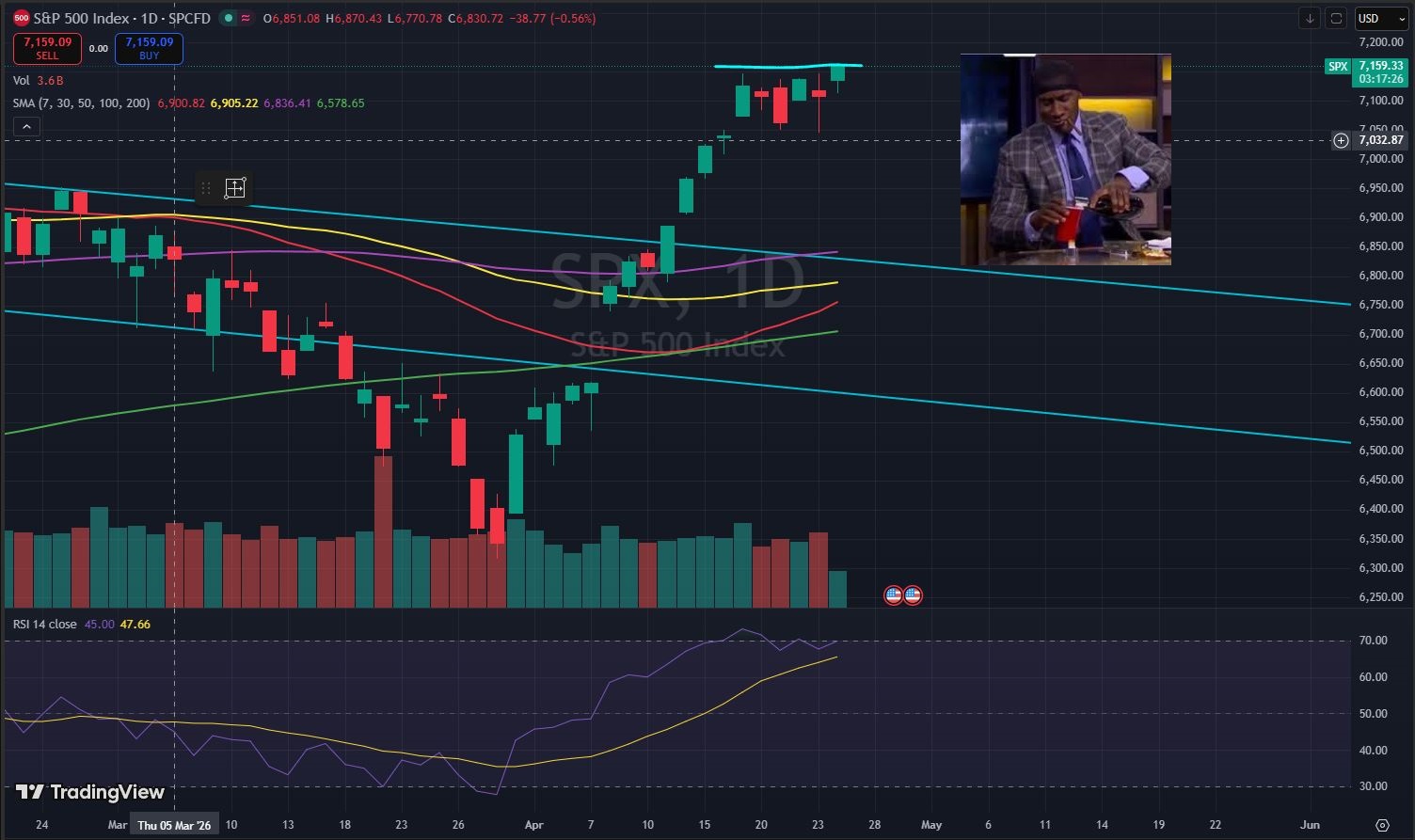The width and height of the screenshot is (1415, 840).
Task: Click the TradingView logo
Action: click(x=90, y=792)
